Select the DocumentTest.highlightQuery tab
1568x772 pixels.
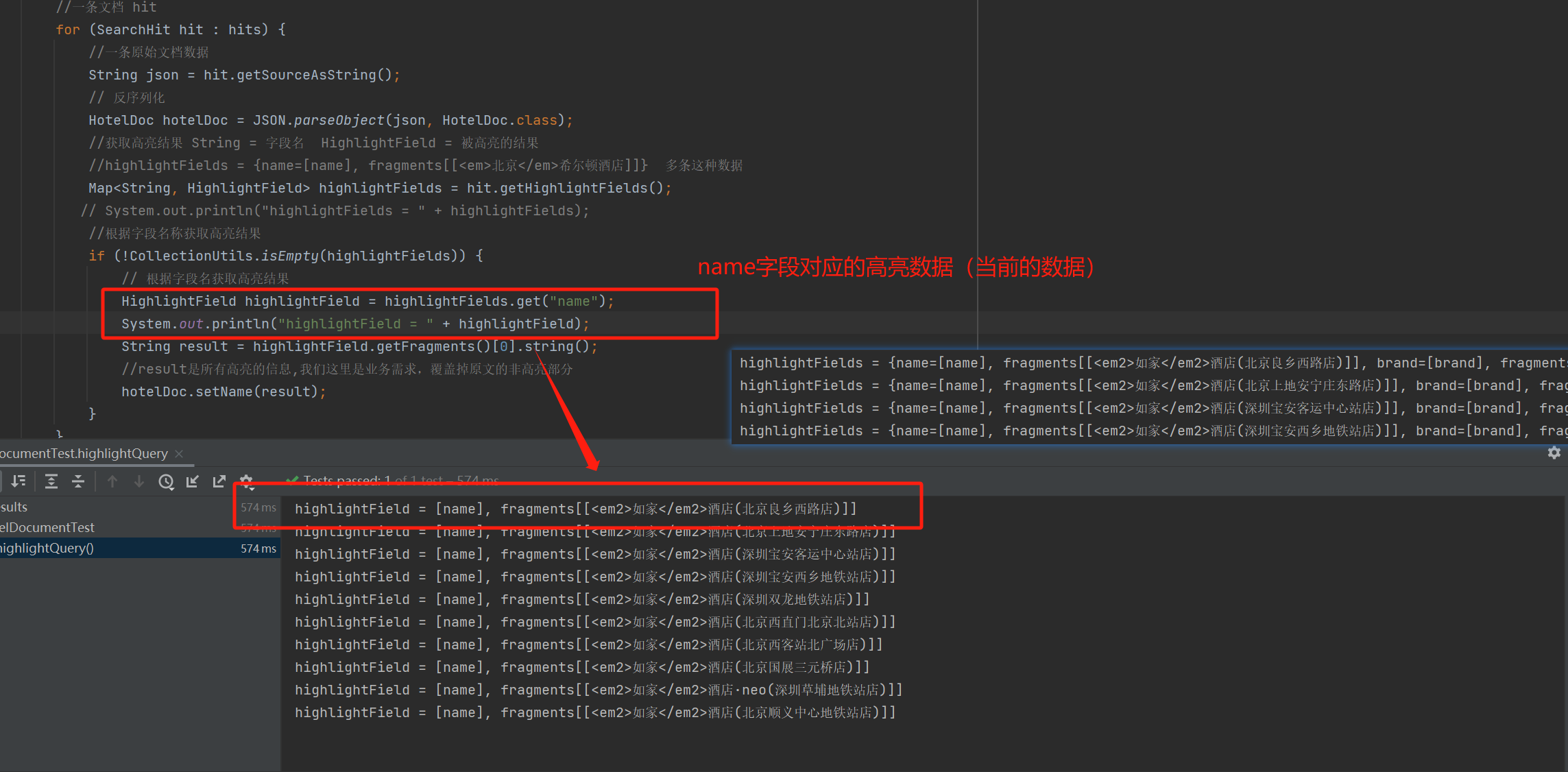(x=84, y=454)
